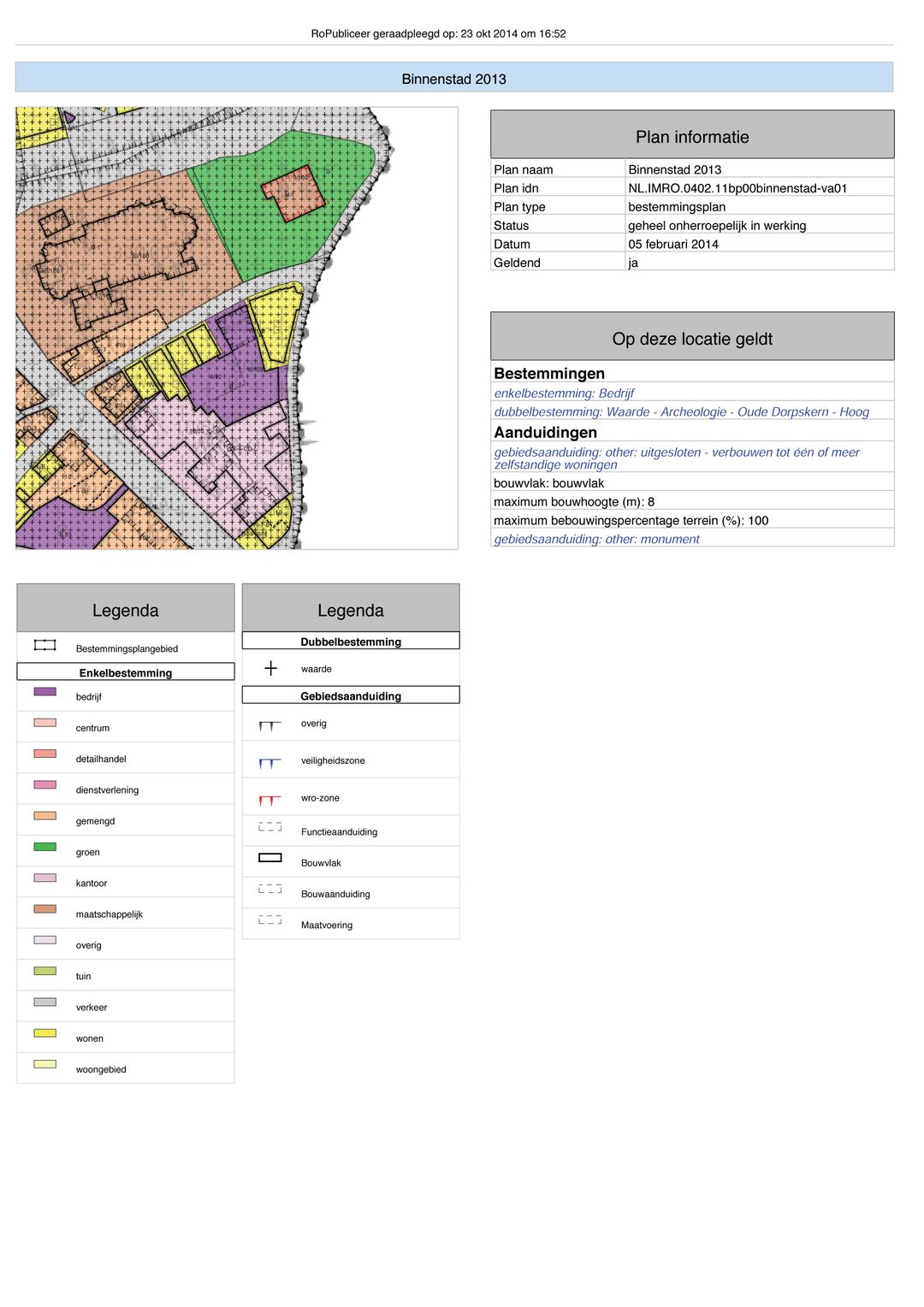
Task: Click the waarde plus symbol icon
Action: (270, 668)
